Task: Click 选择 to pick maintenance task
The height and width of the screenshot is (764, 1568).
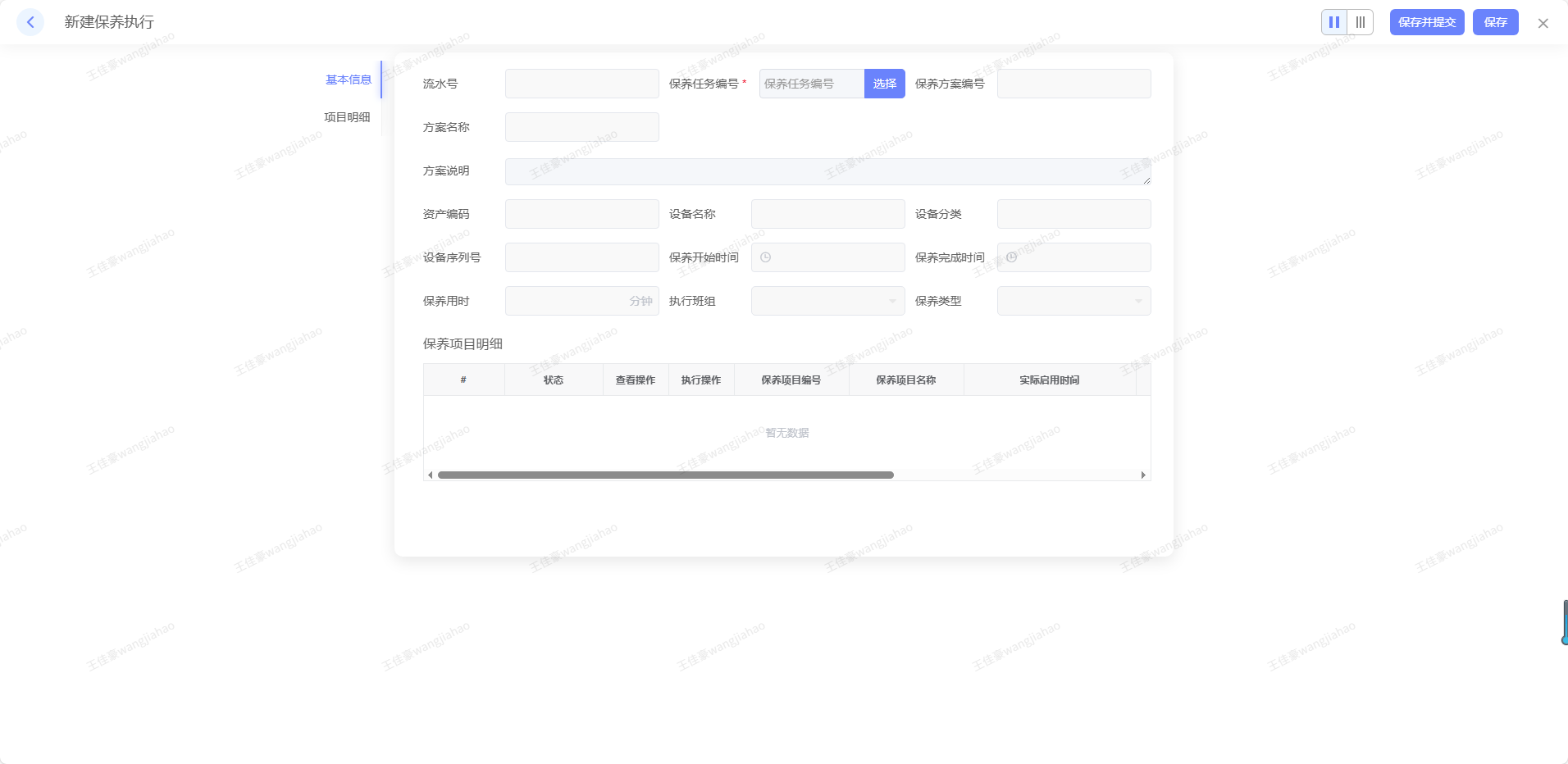Action: (x=884, y=84)
